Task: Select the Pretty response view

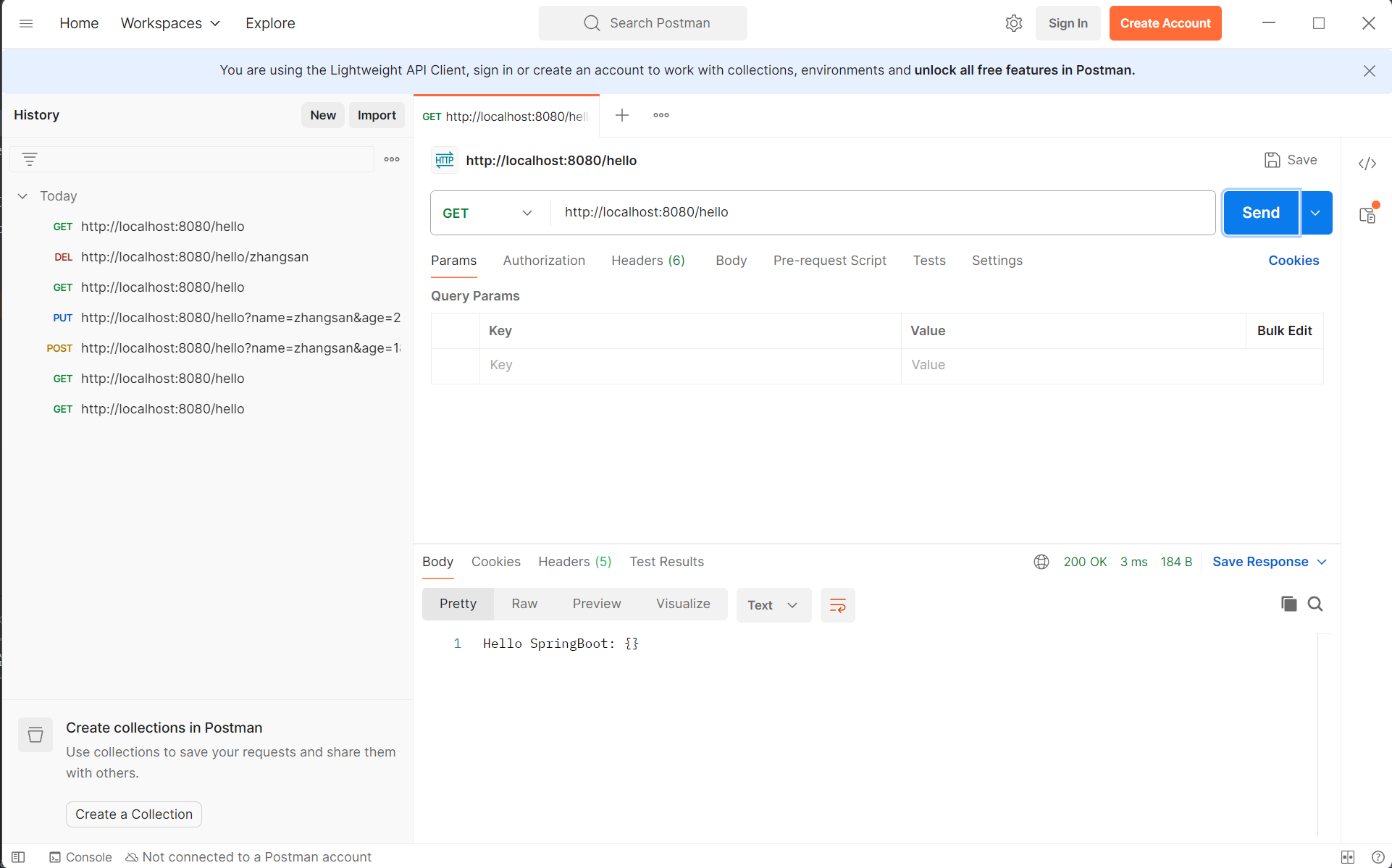Action: point(458,604)
